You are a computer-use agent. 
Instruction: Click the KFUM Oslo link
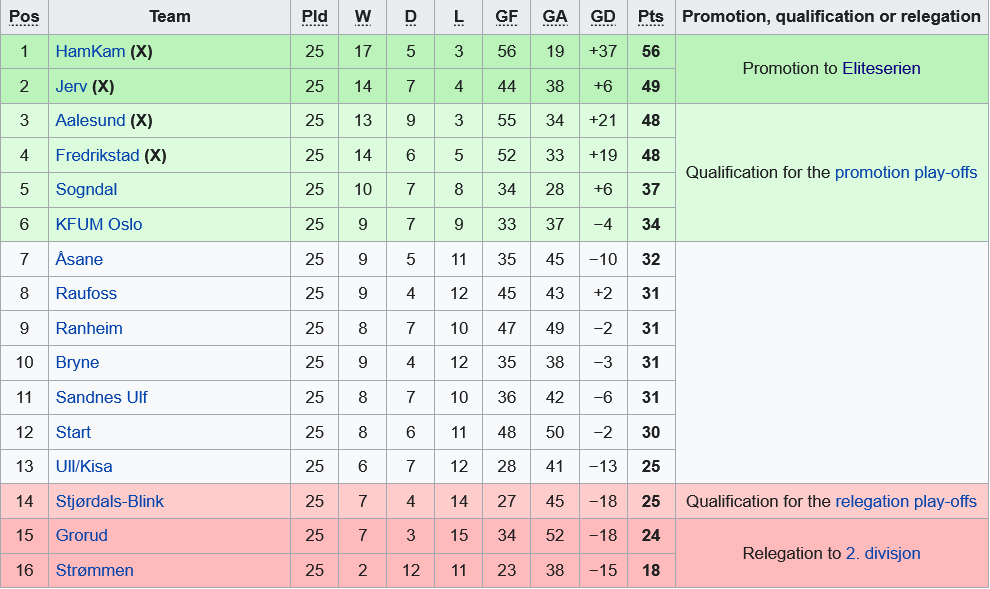coord(99,224)
